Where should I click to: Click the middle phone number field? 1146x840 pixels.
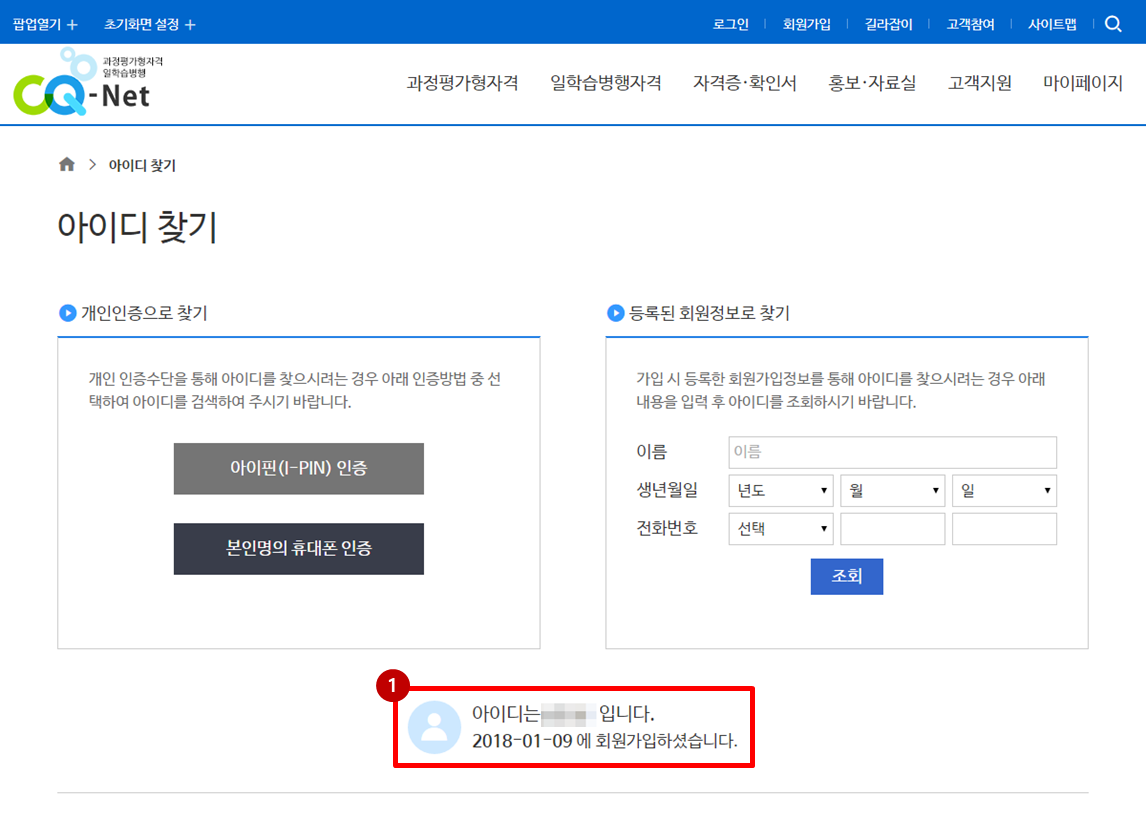point(893,529)
